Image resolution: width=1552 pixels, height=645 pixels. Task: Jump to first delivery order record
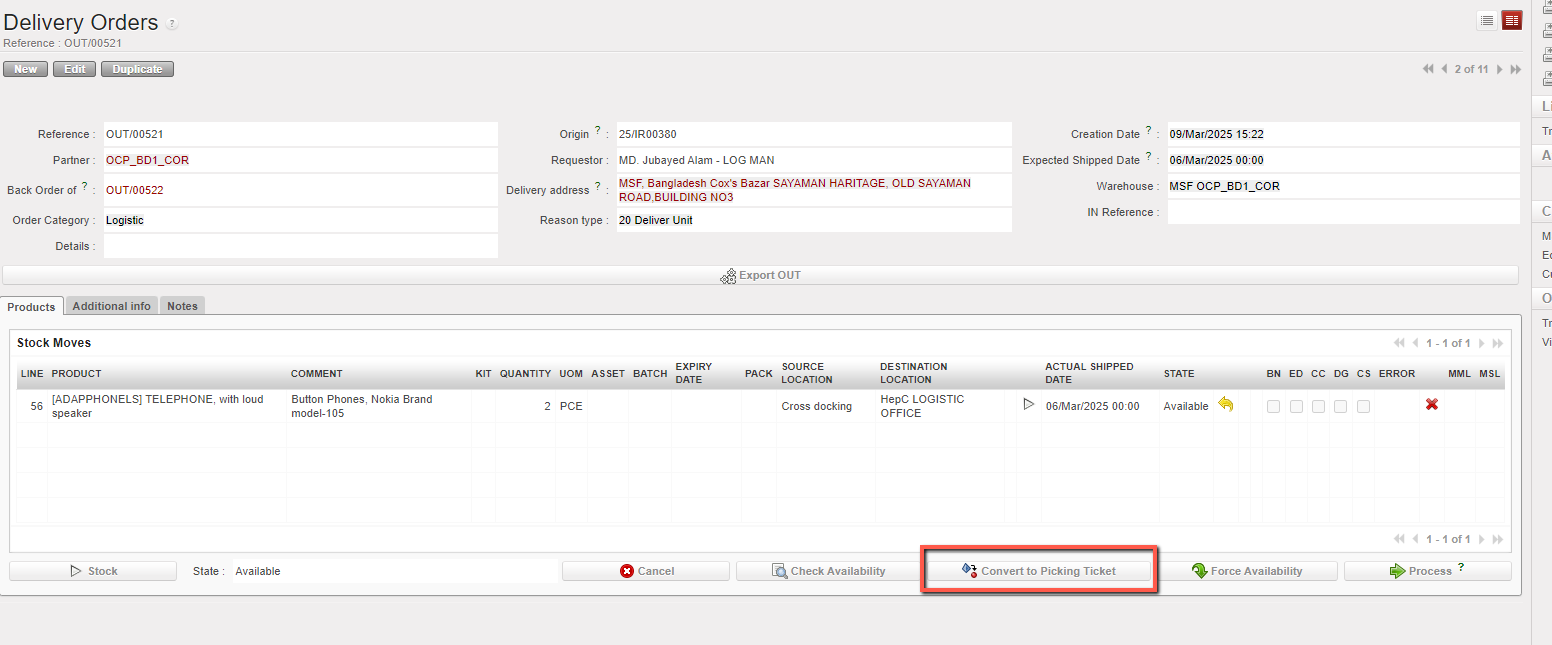click(1427, 69)
